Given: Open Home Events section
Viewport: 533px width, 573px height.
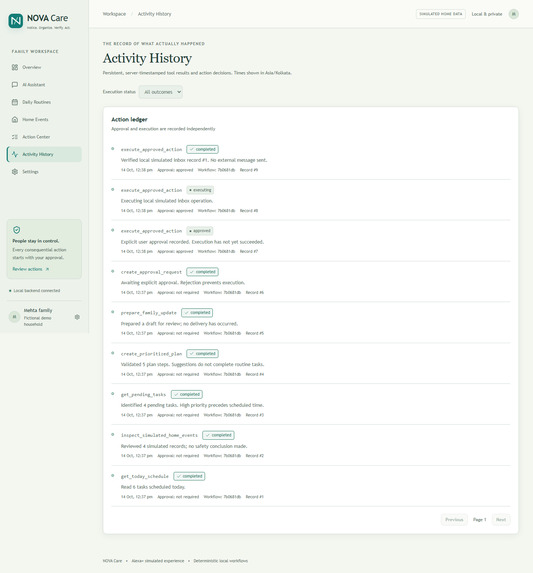Looking at the screenshot, I should 44,119.
